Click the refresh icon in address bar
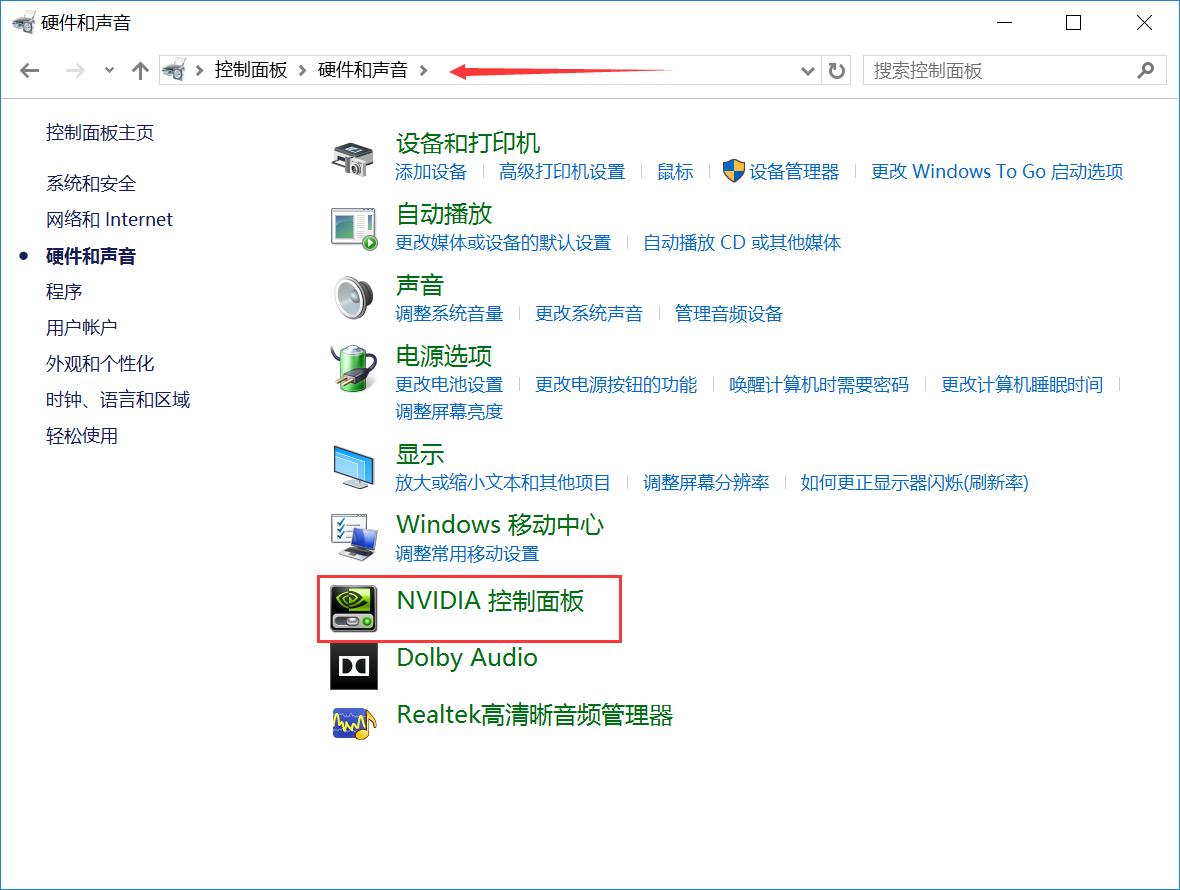1180x890 pixels. point(836,70)
